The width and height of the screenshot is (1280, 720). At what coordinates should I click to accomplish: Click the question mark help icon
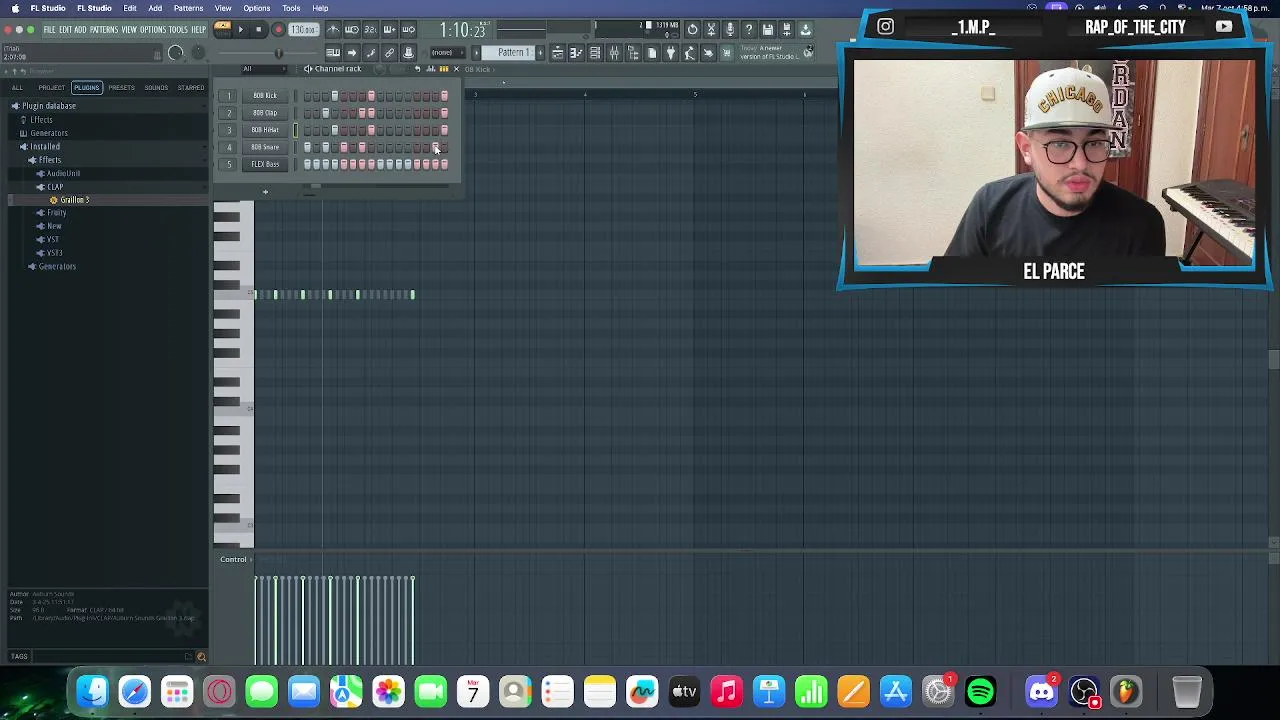click(749, 29)
